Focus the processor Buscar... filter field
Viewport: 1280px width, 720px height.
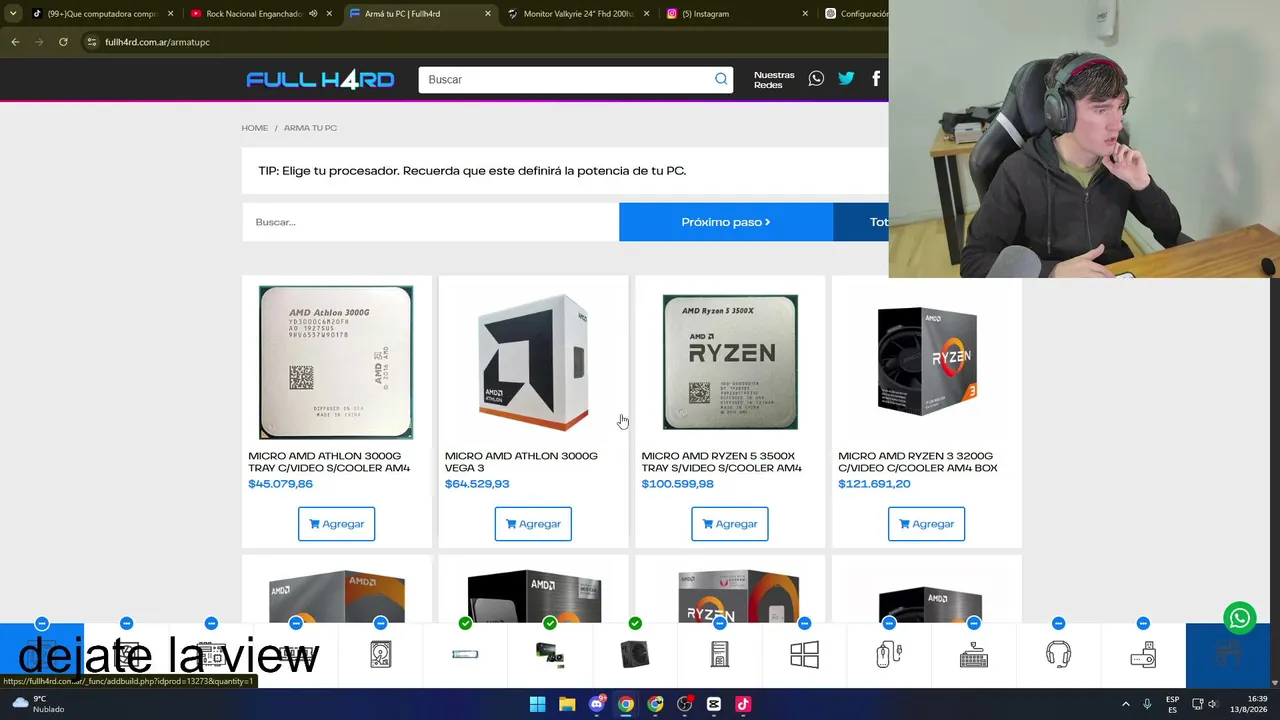(x=430, y=222)
